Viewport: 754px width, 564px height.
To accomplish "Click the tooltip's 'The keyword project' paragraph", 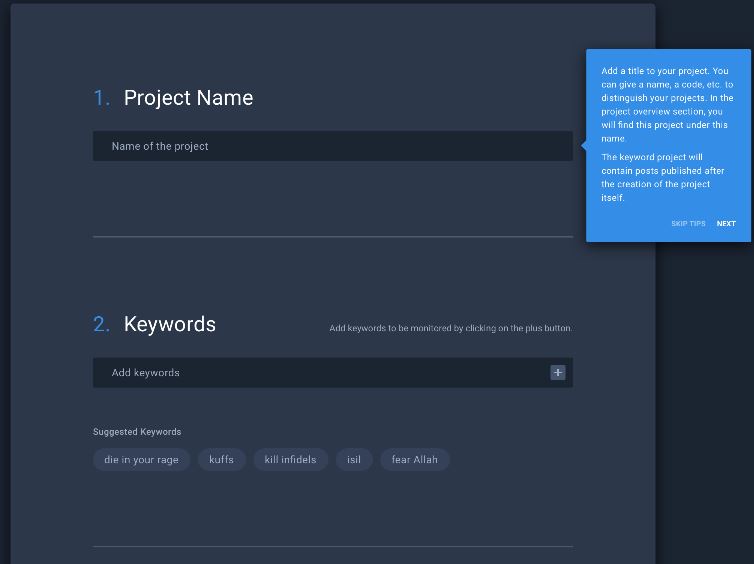I will click(x=662, y=177).
